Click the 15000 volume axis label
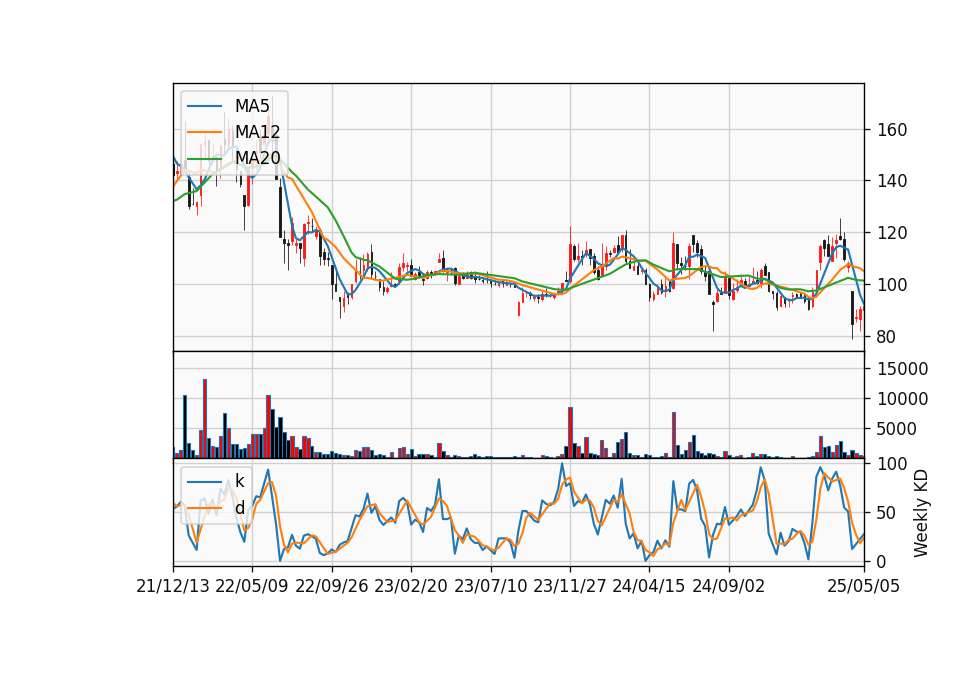Viewport: 960px width, 690px height. point(902,369)
